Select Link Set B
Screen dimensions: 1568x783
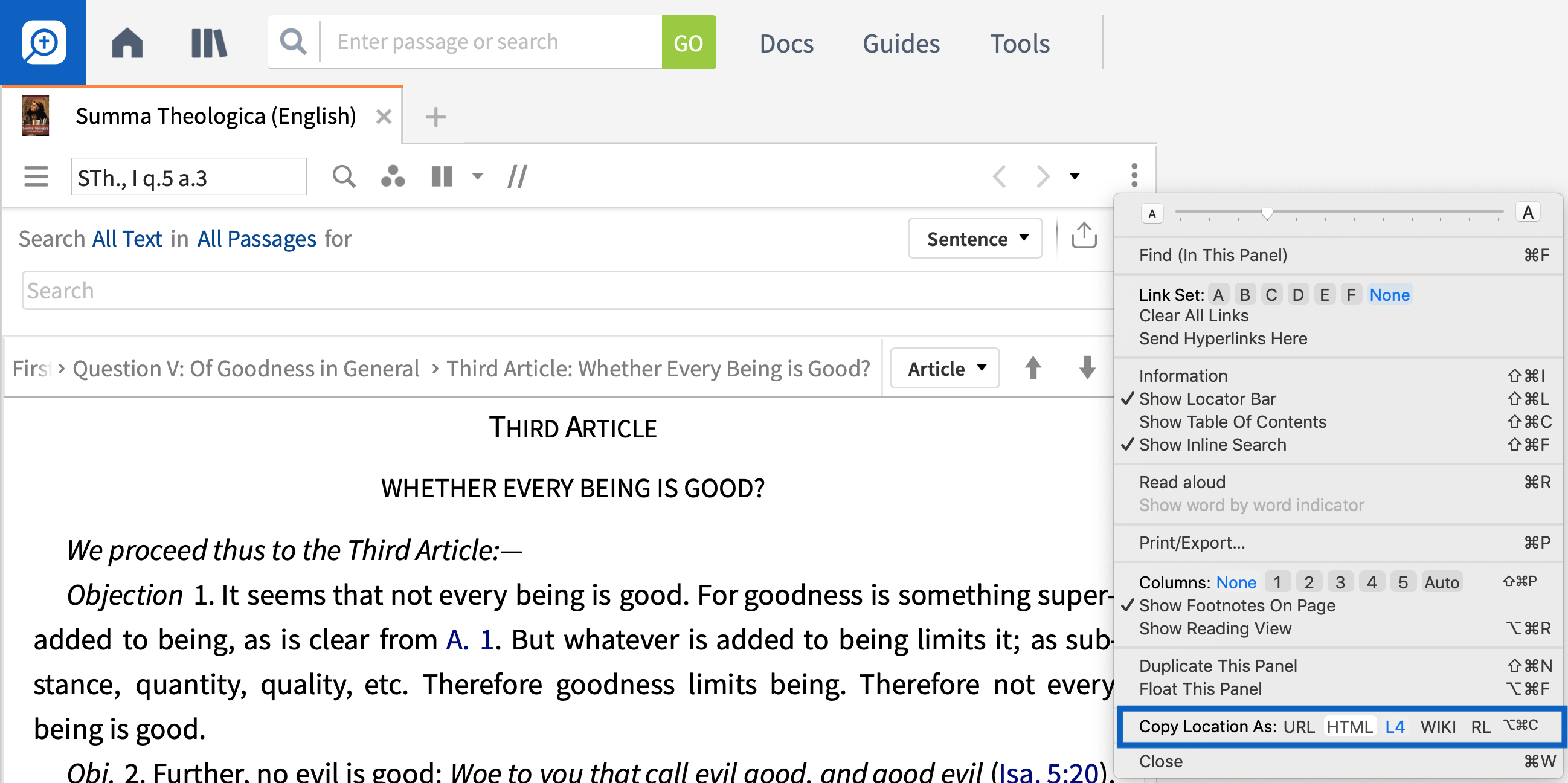click(1245, 295)
